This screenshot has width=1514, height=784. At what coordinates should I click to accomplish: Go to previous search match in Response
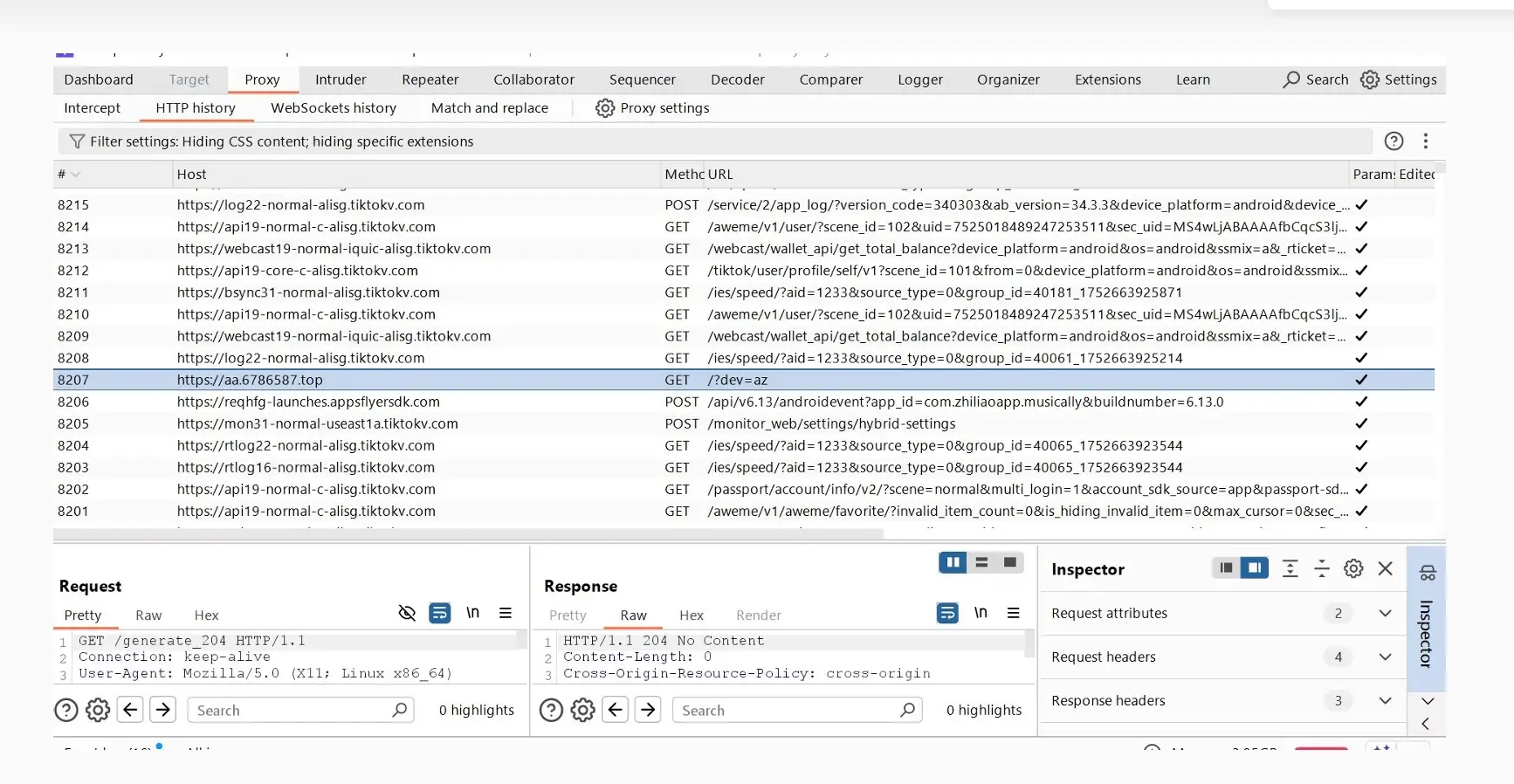[x=616, y=709]
